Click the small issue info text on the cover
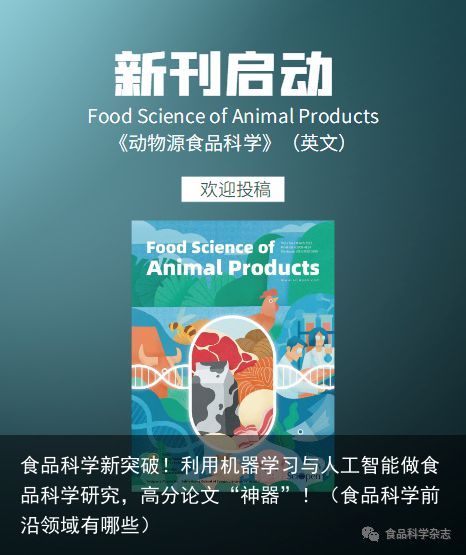Image resolution: width=466 pixels, height=555 pixels. pos(299,247)
